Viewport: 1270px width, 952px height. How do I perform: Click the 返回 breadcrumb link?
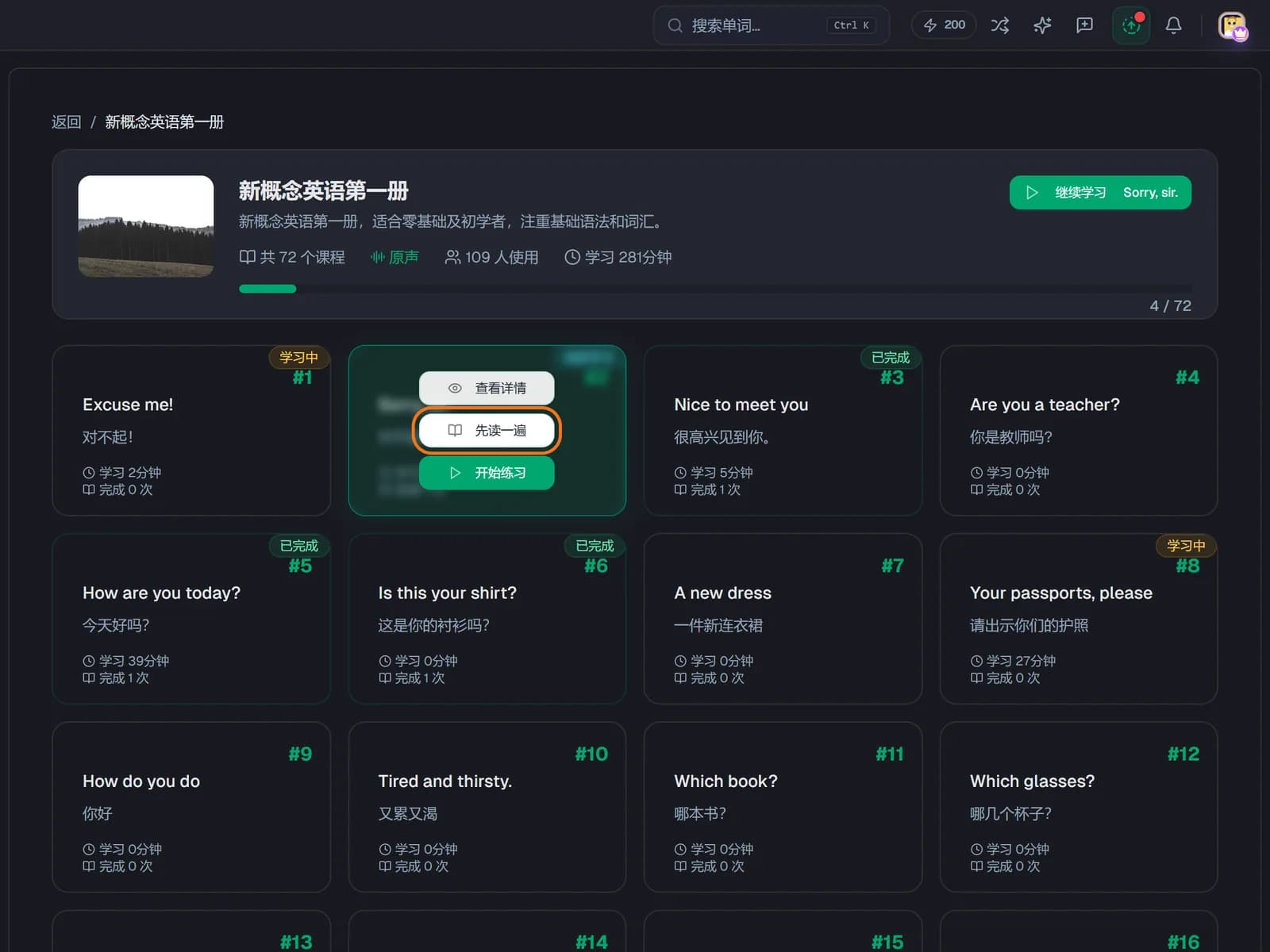coord(67,121)
